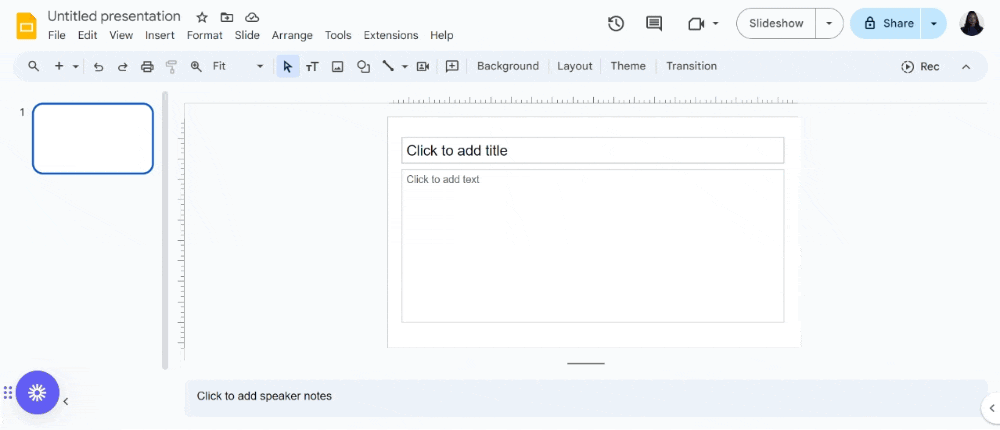Click the Share button

[x=886, y=24]
